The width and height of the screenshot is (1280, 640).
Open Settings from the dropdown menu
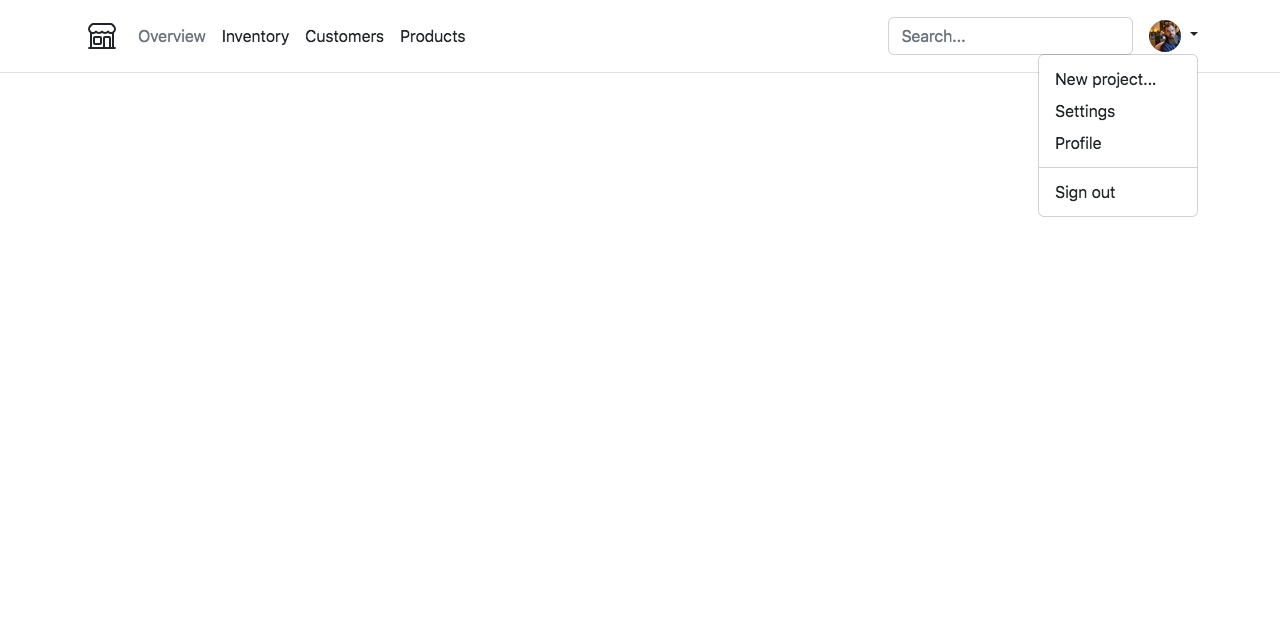pos(1118,111)
